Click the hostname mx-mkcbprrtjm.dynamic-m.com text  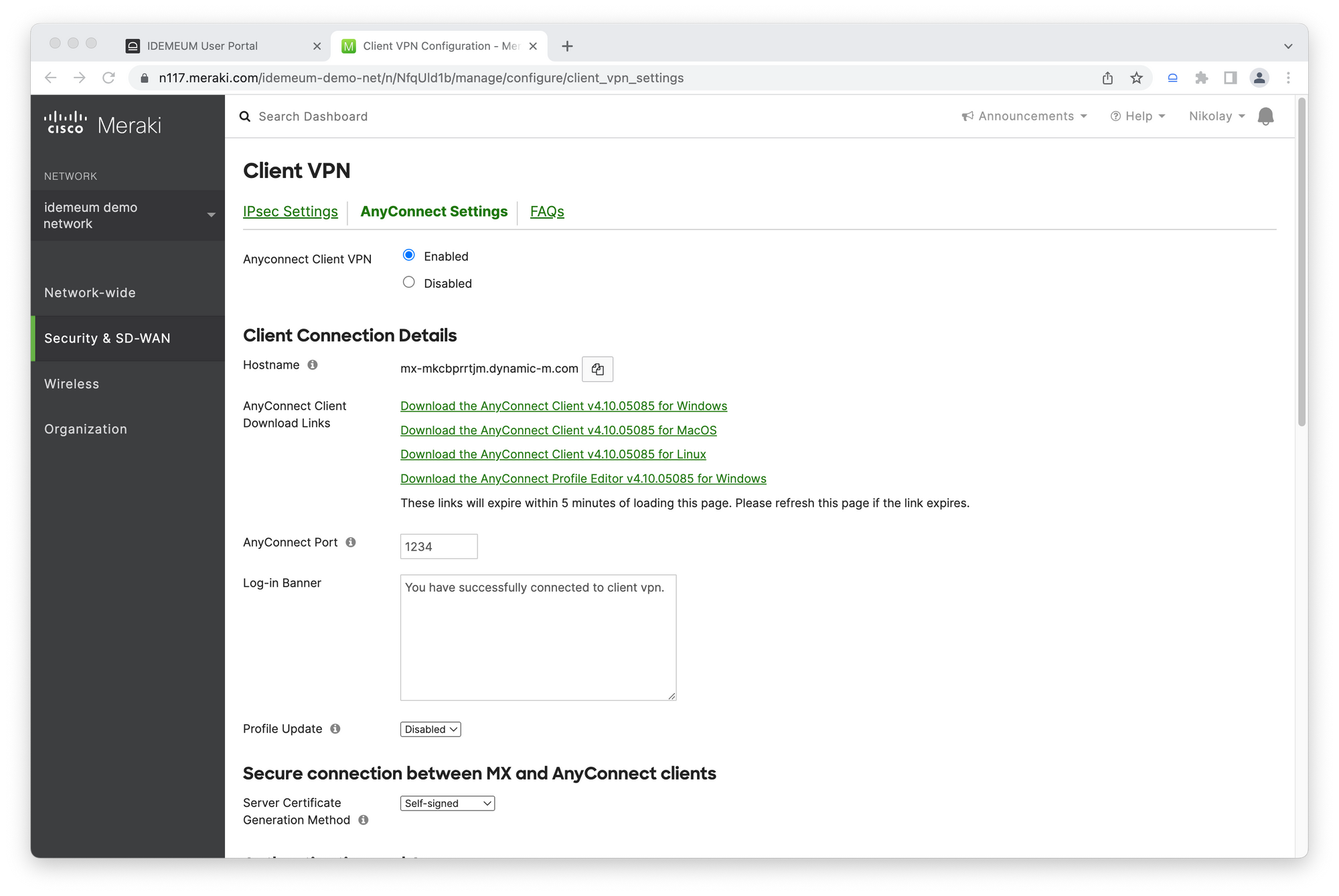489,369
